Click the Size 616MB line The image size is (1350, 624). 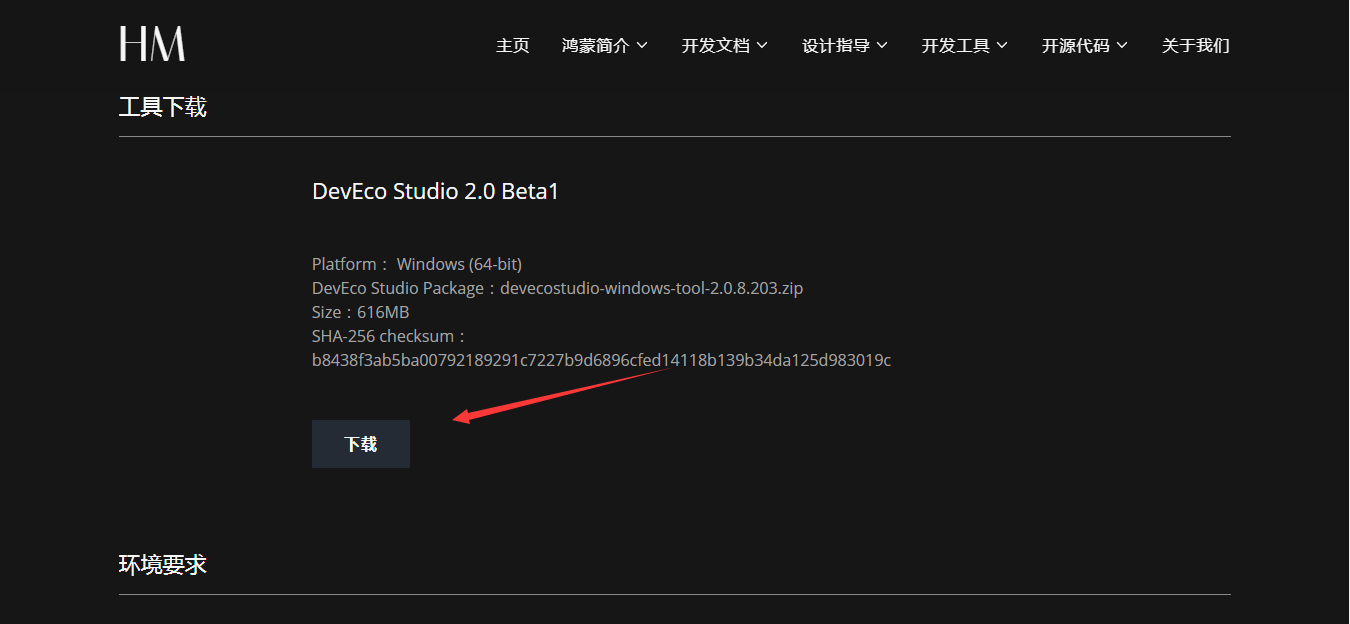pos(361,312)
